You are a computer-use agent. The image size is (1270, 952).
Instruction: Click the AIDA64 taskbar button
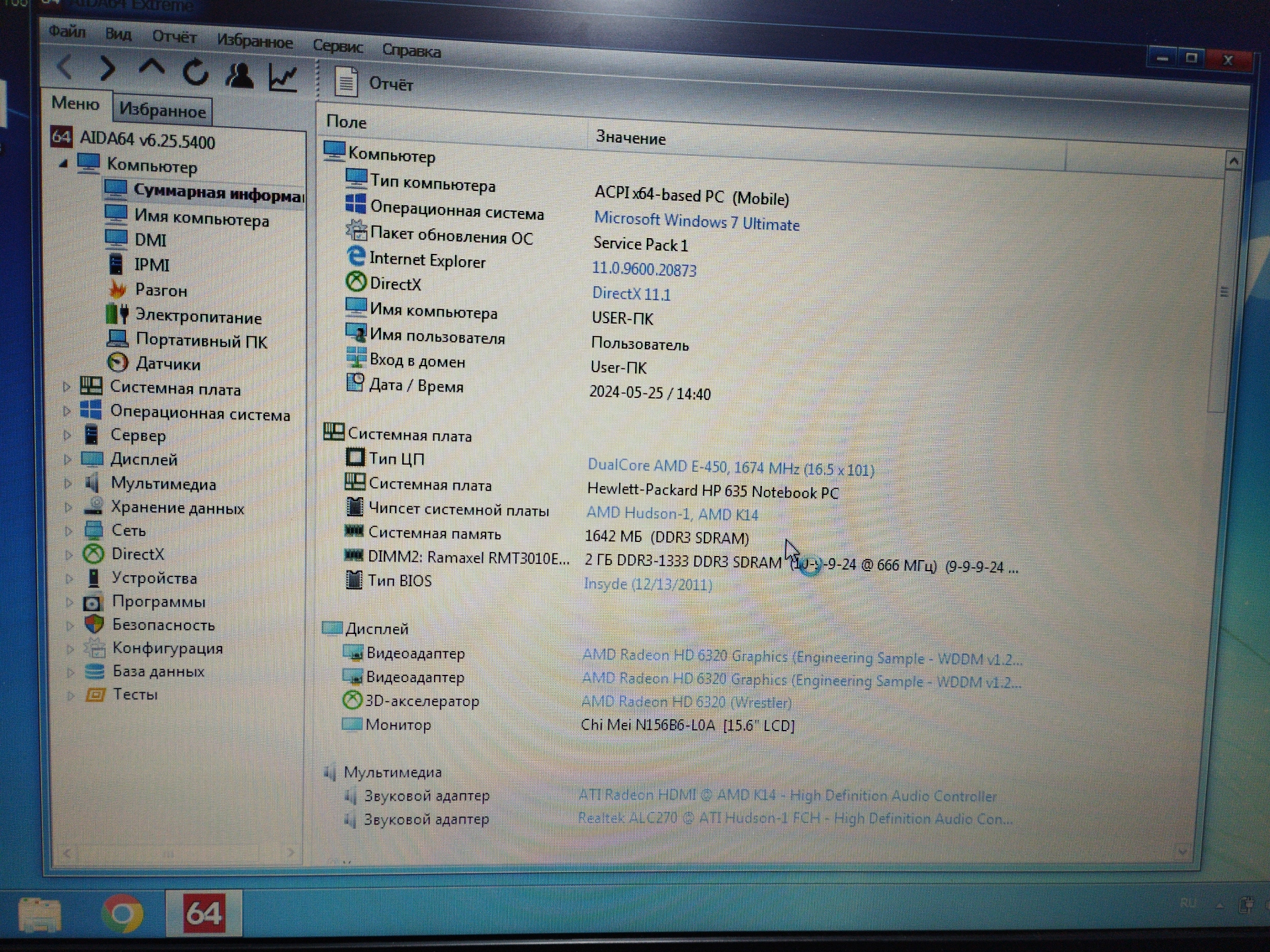coord(204,913)
